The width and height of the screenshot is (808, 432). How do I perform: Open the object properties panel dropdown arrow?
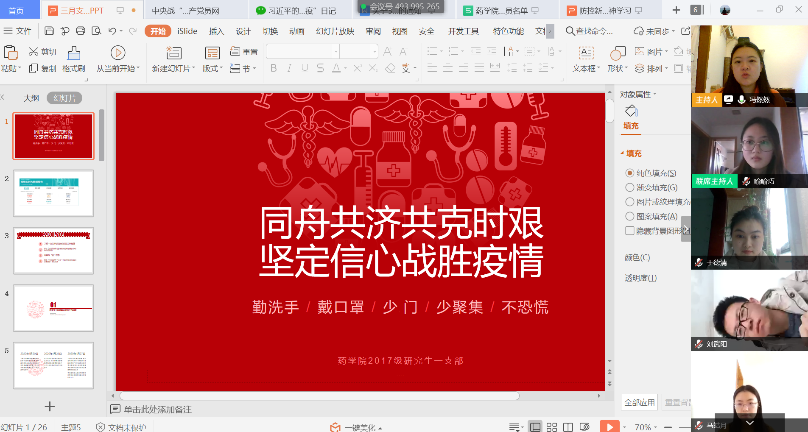(x=656, y=95)
